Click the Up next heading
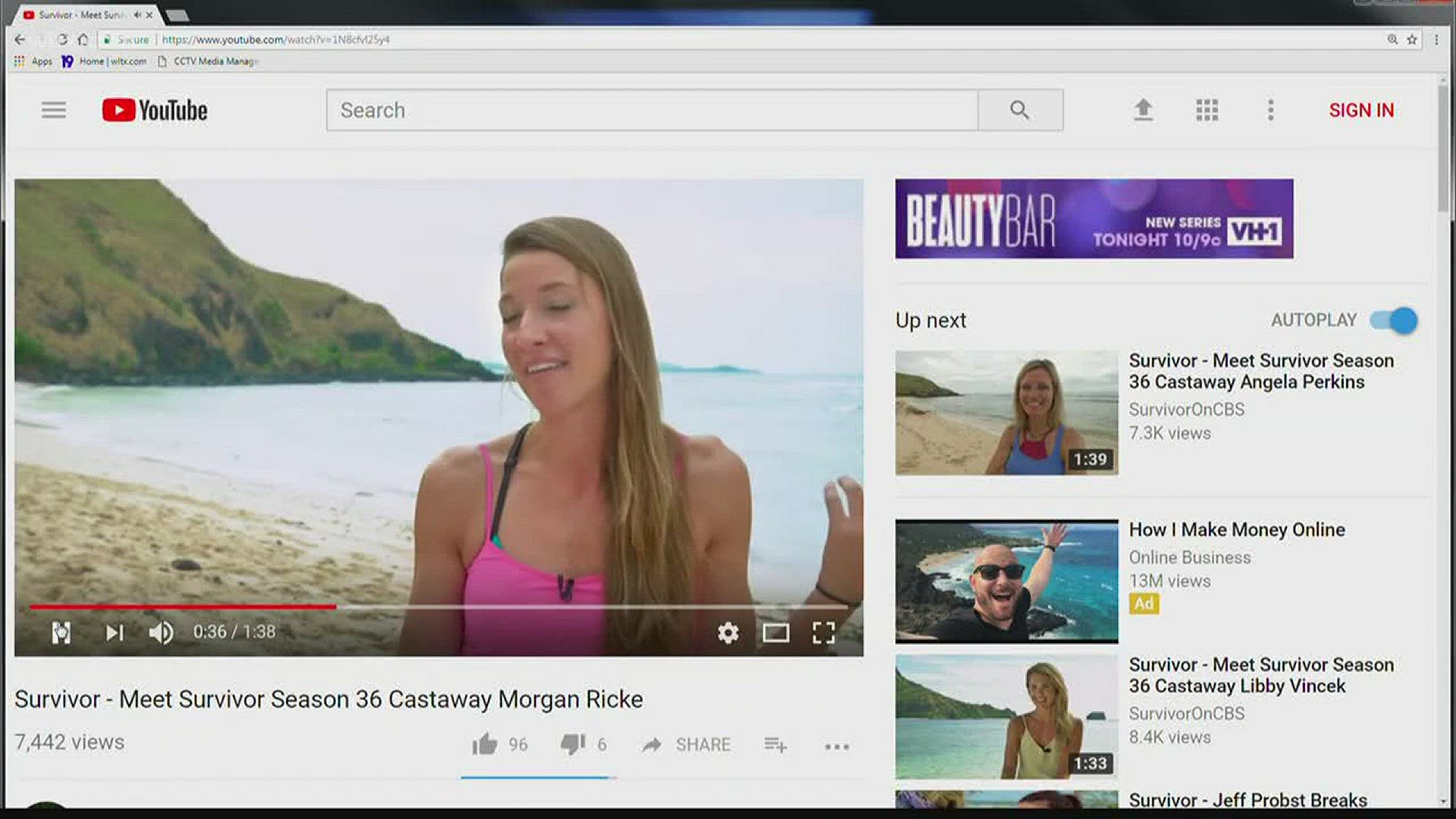Viewport: 1456px width, 819px height. [x=930, y=320]
